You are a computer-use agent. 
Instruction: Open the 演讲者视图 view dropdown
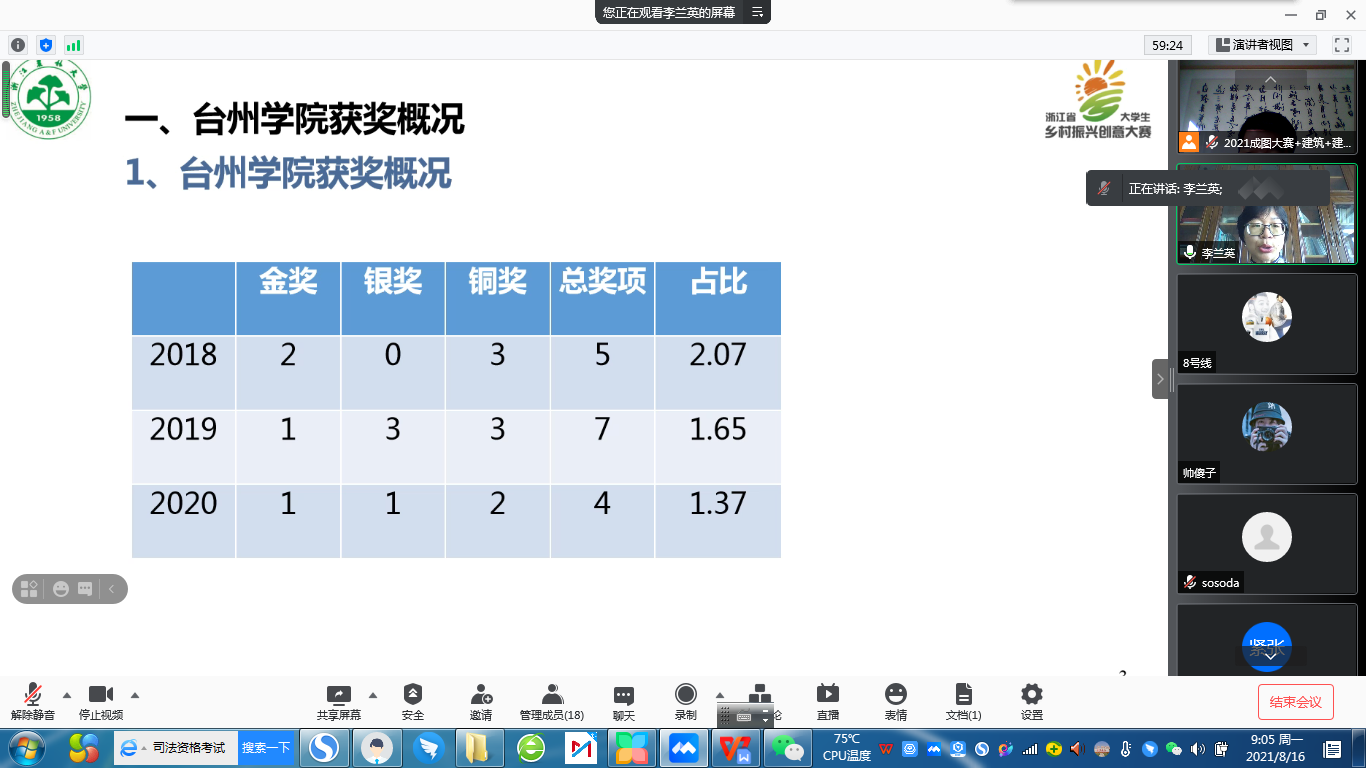1262,45
